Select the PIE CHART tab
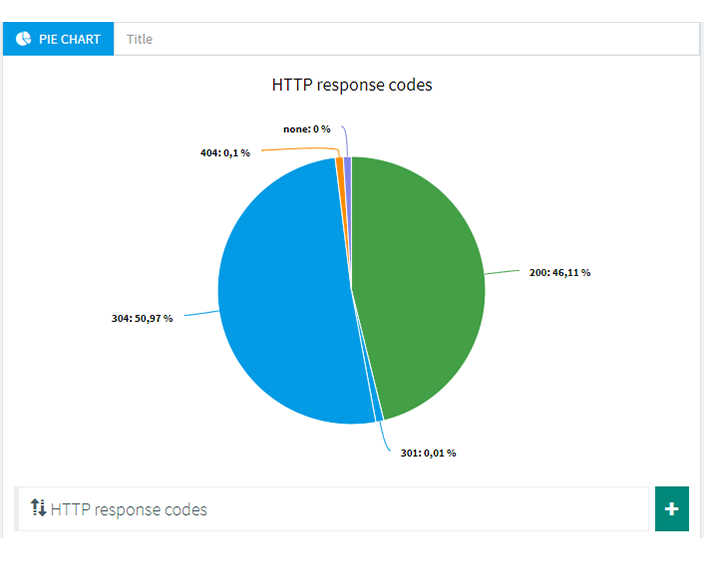 pos(58,39)
